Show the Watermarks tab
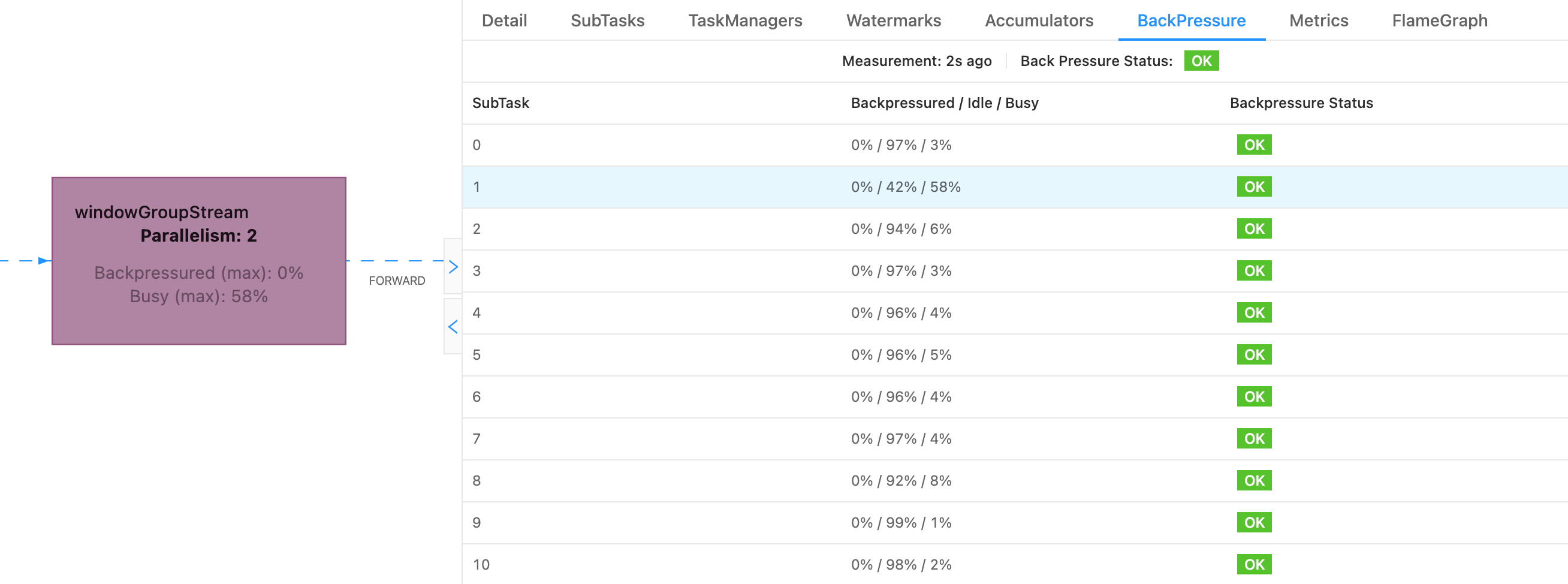 893,21
